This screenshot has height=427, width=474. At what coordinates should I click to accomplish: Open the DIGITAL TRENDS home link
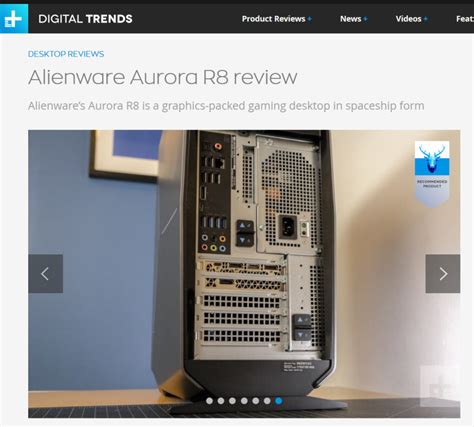click(x=85, y=19)
